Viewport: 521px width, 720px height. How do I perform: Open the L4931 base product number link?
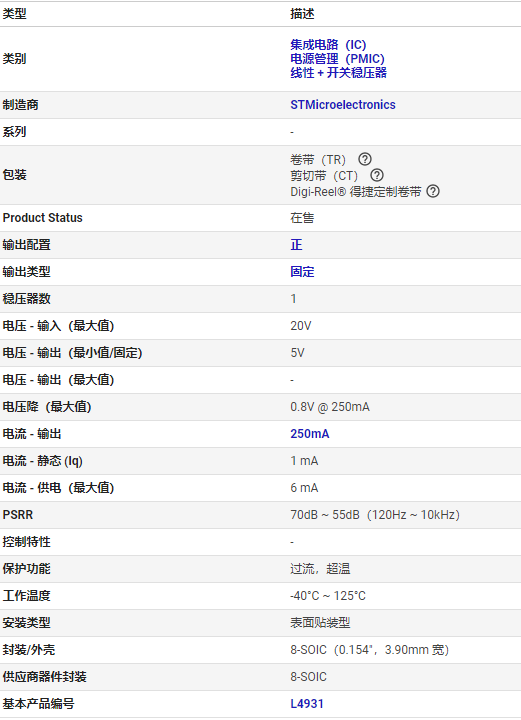(307, 704)
